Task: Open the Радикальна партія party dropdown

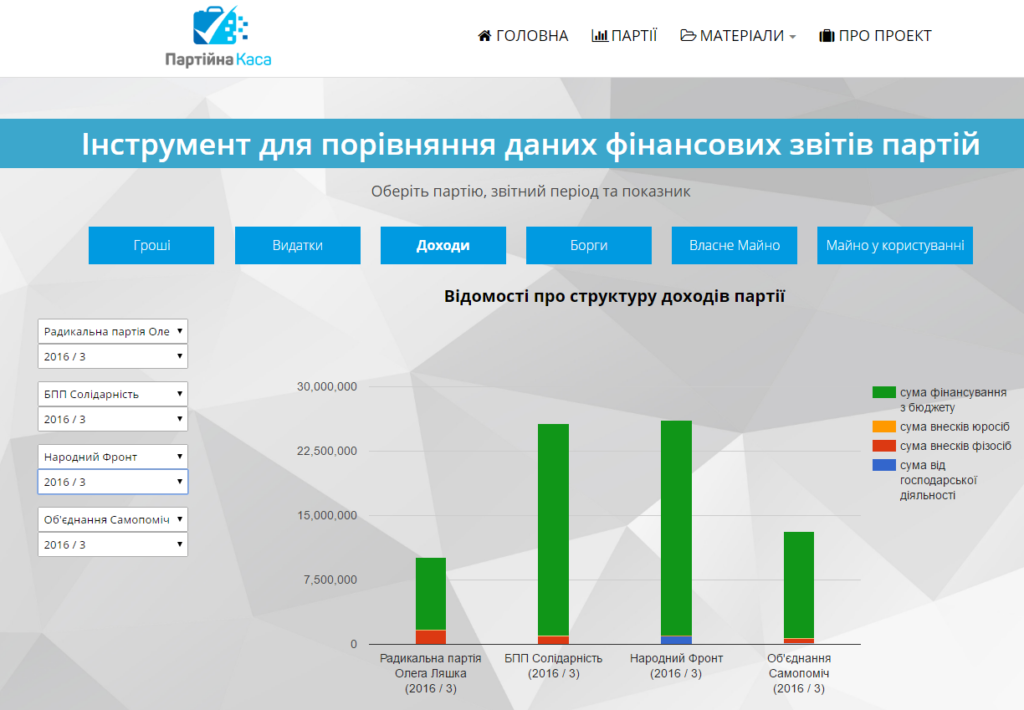Action: pyautogui.click(x=113, y=331)
